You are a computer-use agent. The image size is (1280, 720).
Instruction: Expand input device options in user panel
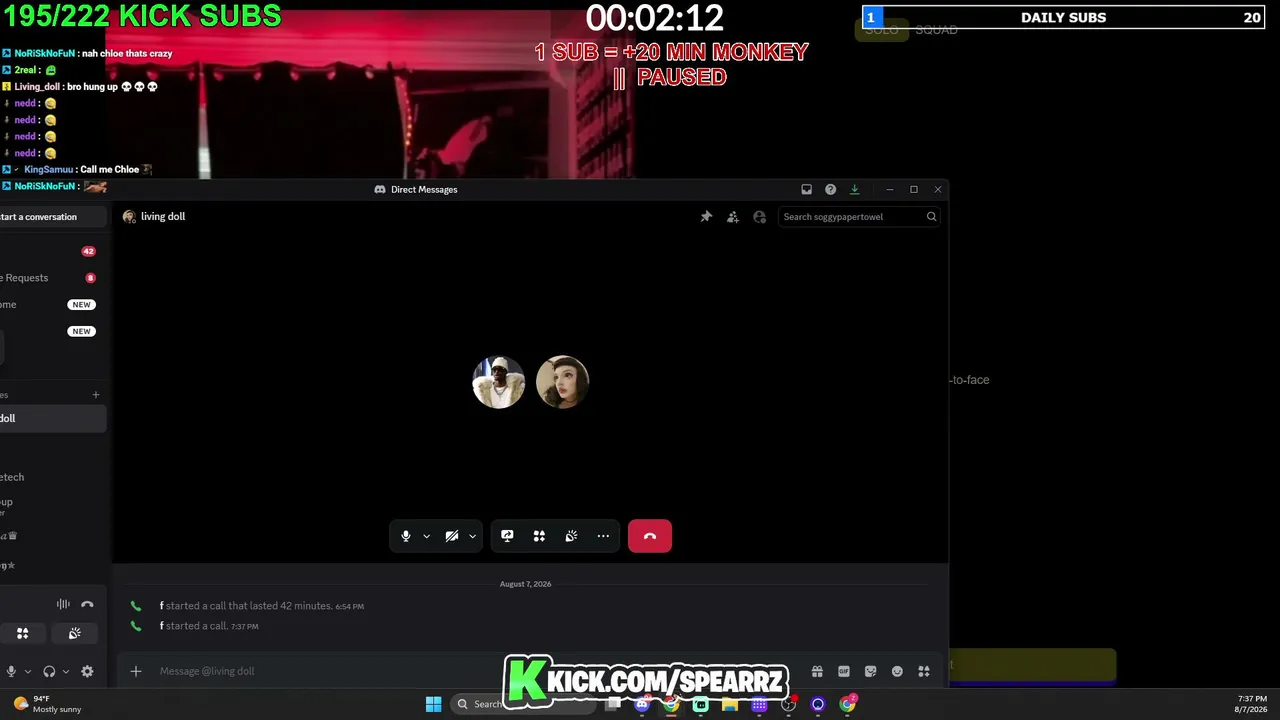(x=28, y=671)
